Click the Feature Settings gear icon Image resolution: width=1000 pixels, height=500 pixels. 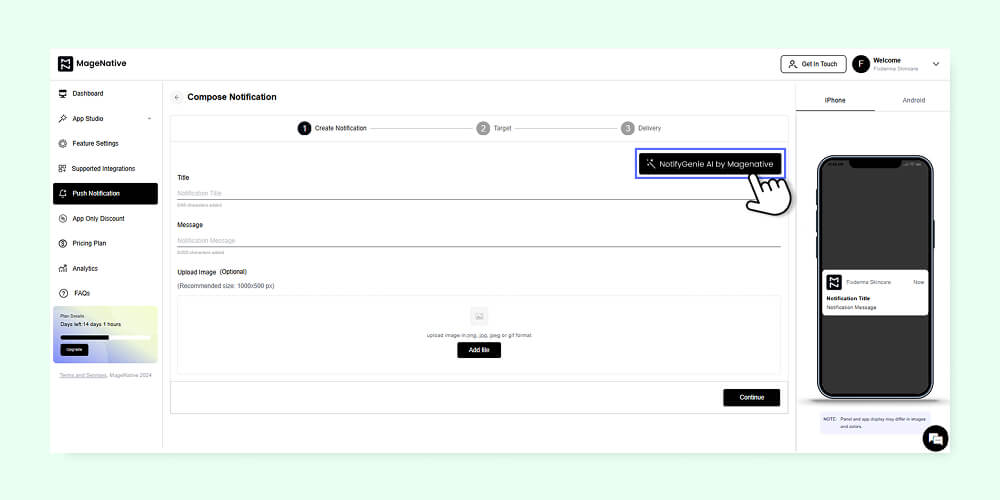pyautogui.click(x=62, y=143)
